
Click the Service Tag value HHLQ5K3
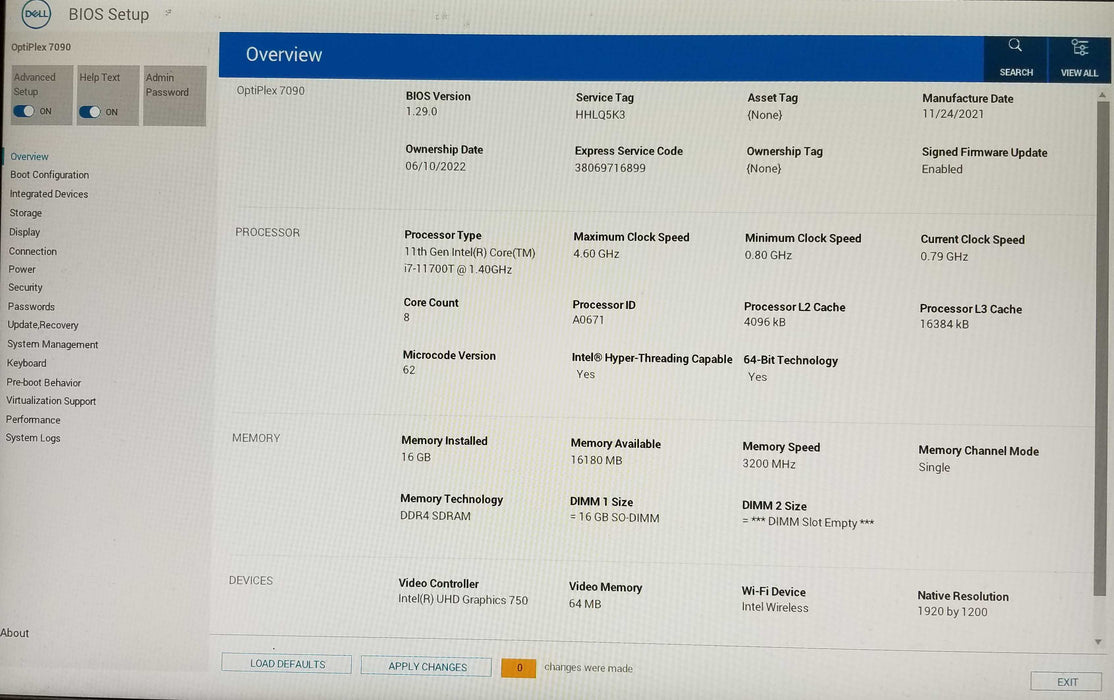pyautogui.click(x=600, y=114)
